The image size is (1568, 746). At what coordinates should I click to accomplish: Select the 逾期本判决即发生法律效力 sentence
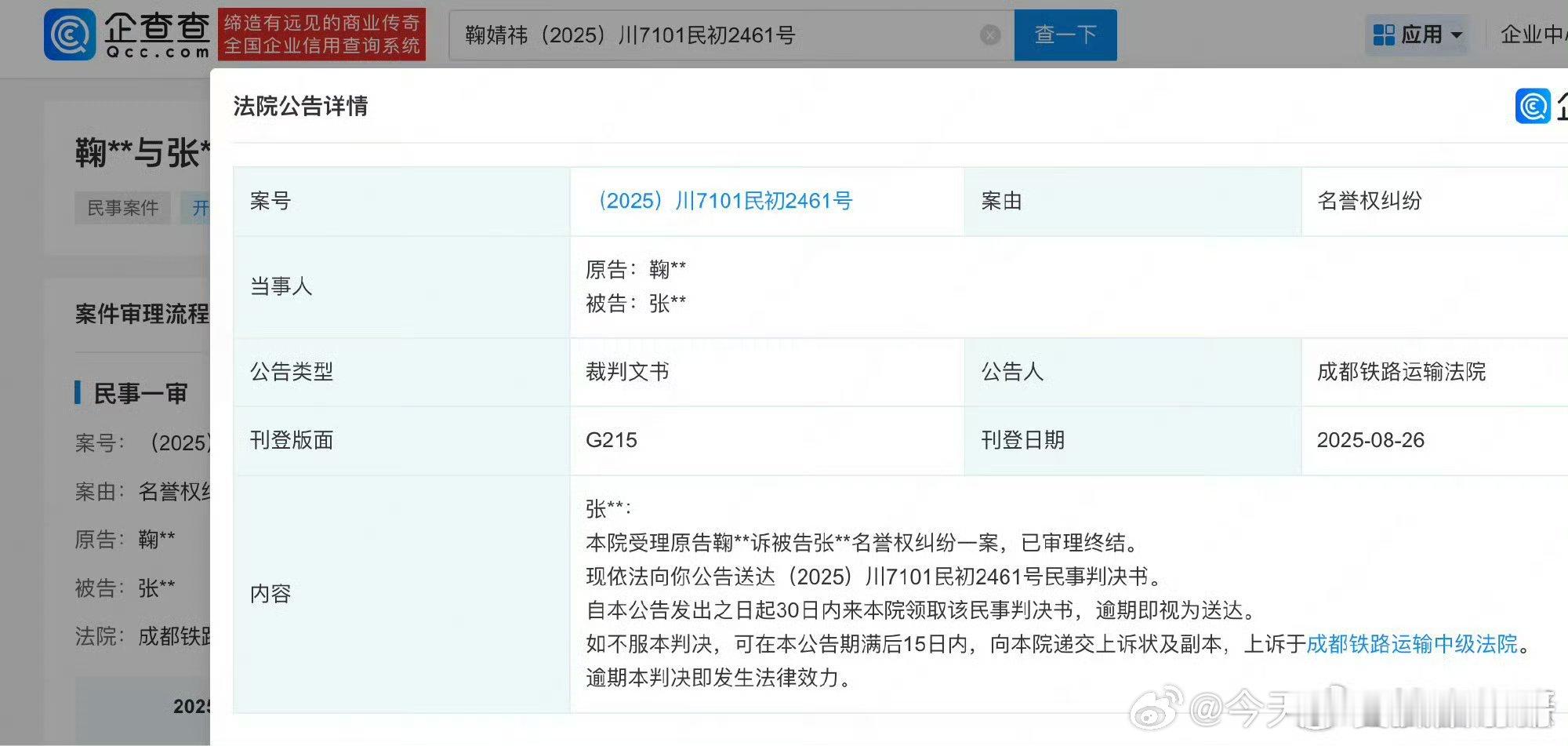pos(719,678)
